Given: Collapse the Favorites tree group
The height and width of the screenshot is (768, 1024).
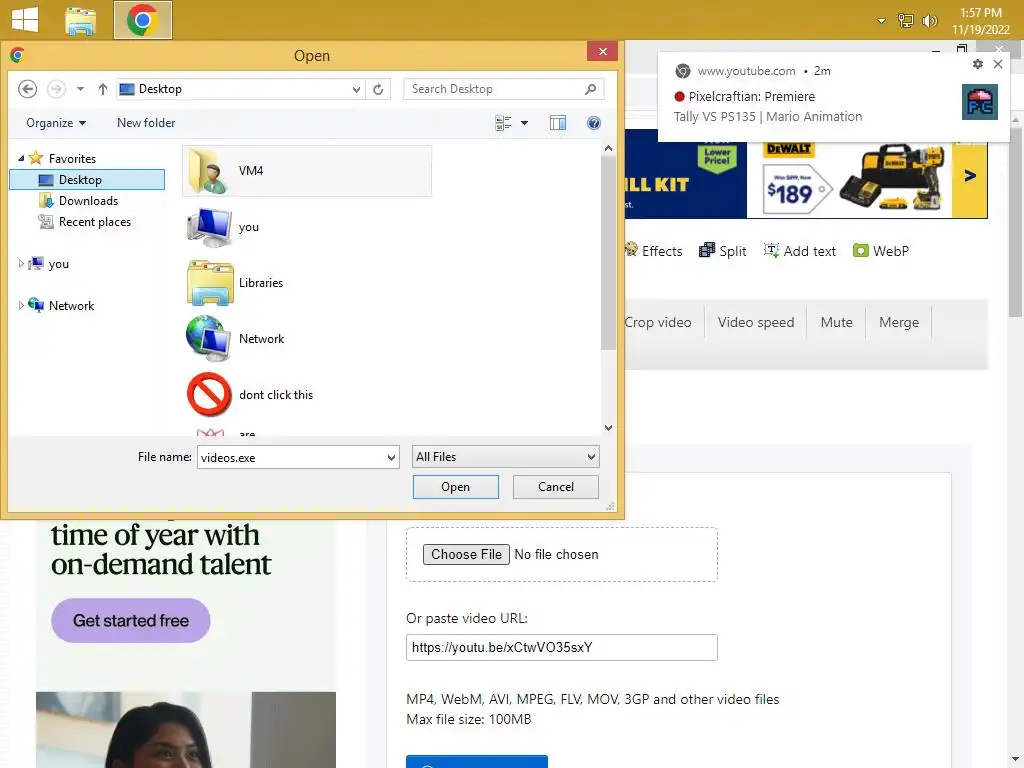Looking at the screenshot, I should [21, 158].
